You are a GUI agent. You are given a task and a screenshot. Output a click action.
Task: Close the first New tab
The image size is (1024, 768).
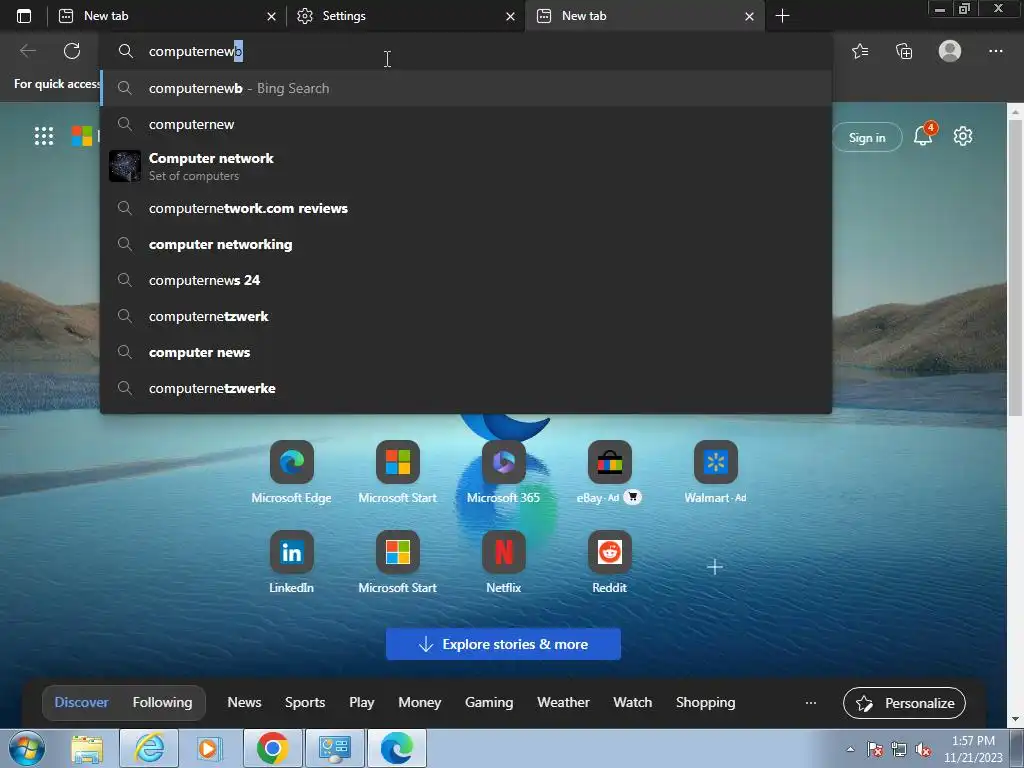coord(271,16)
